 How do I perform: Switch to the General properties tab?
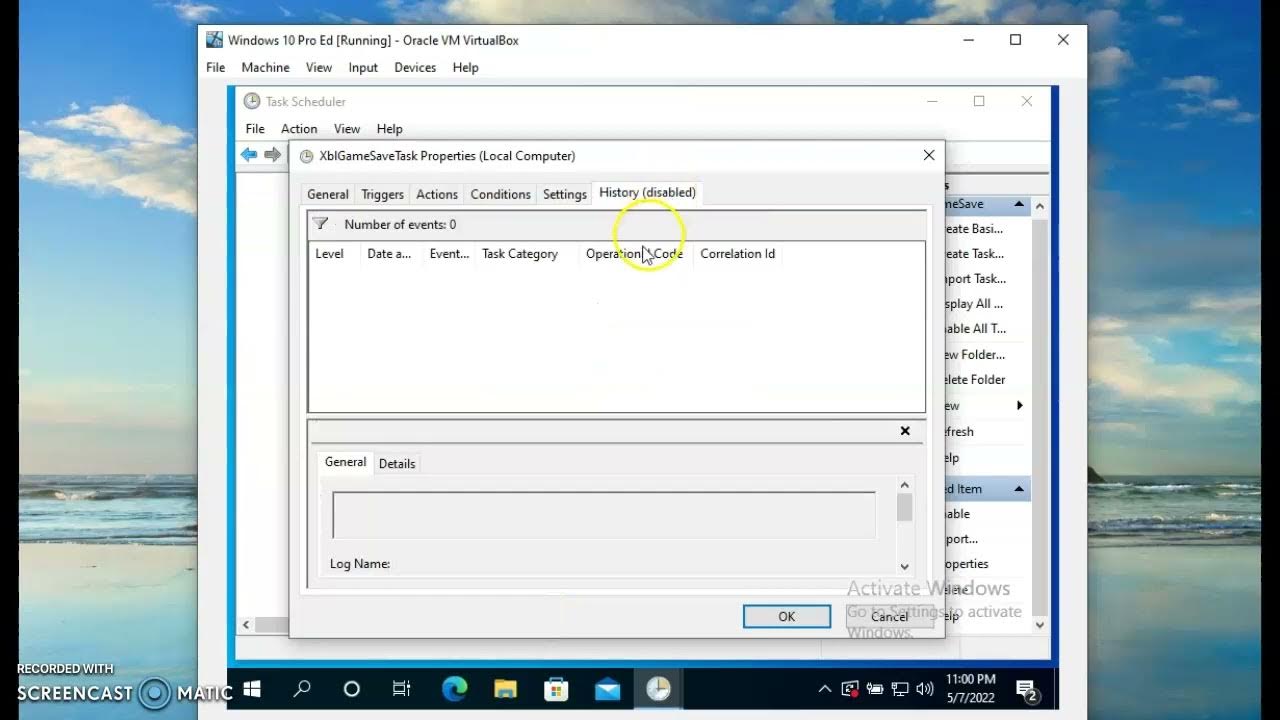coord(328,194)
